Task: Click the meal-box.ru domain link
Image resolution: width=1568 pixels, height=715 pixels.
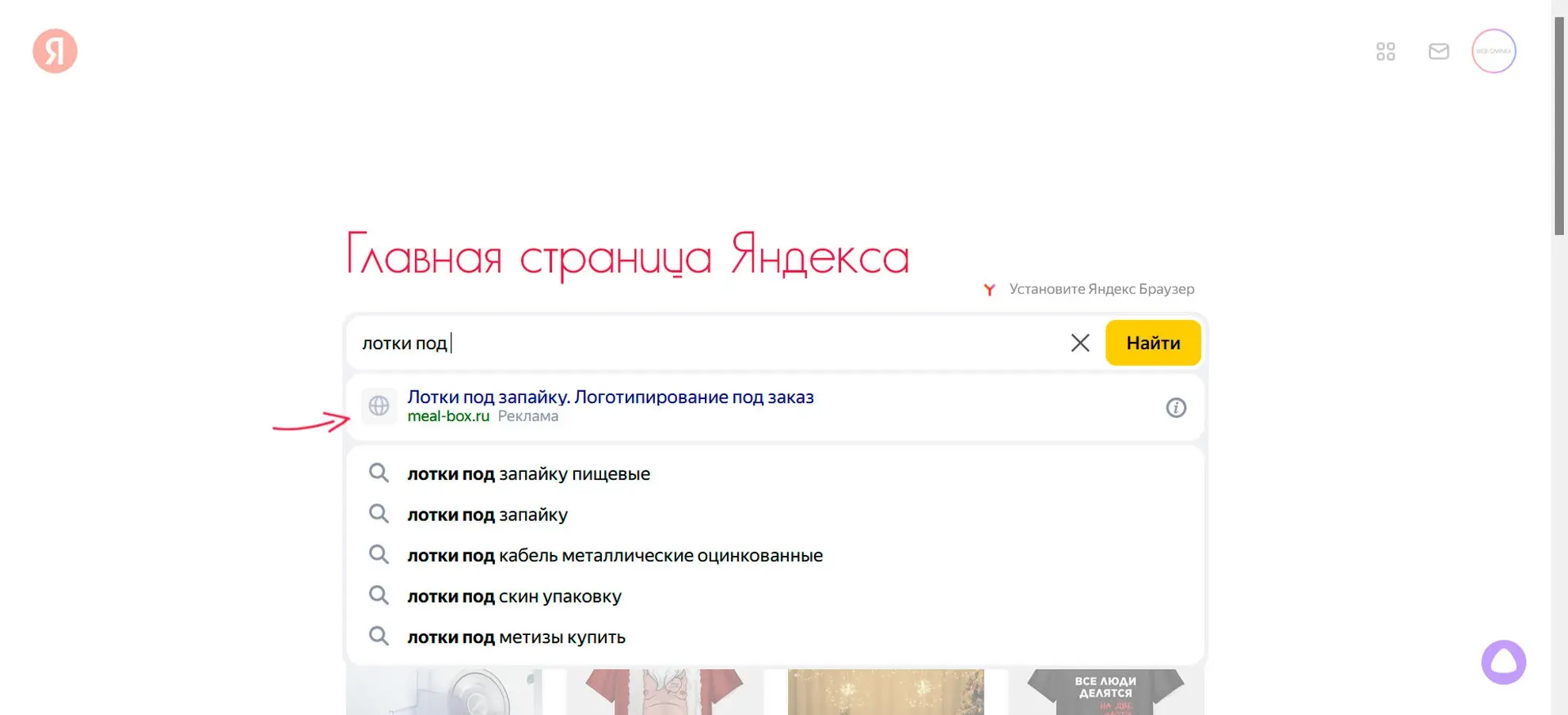Action: (448, 416)
